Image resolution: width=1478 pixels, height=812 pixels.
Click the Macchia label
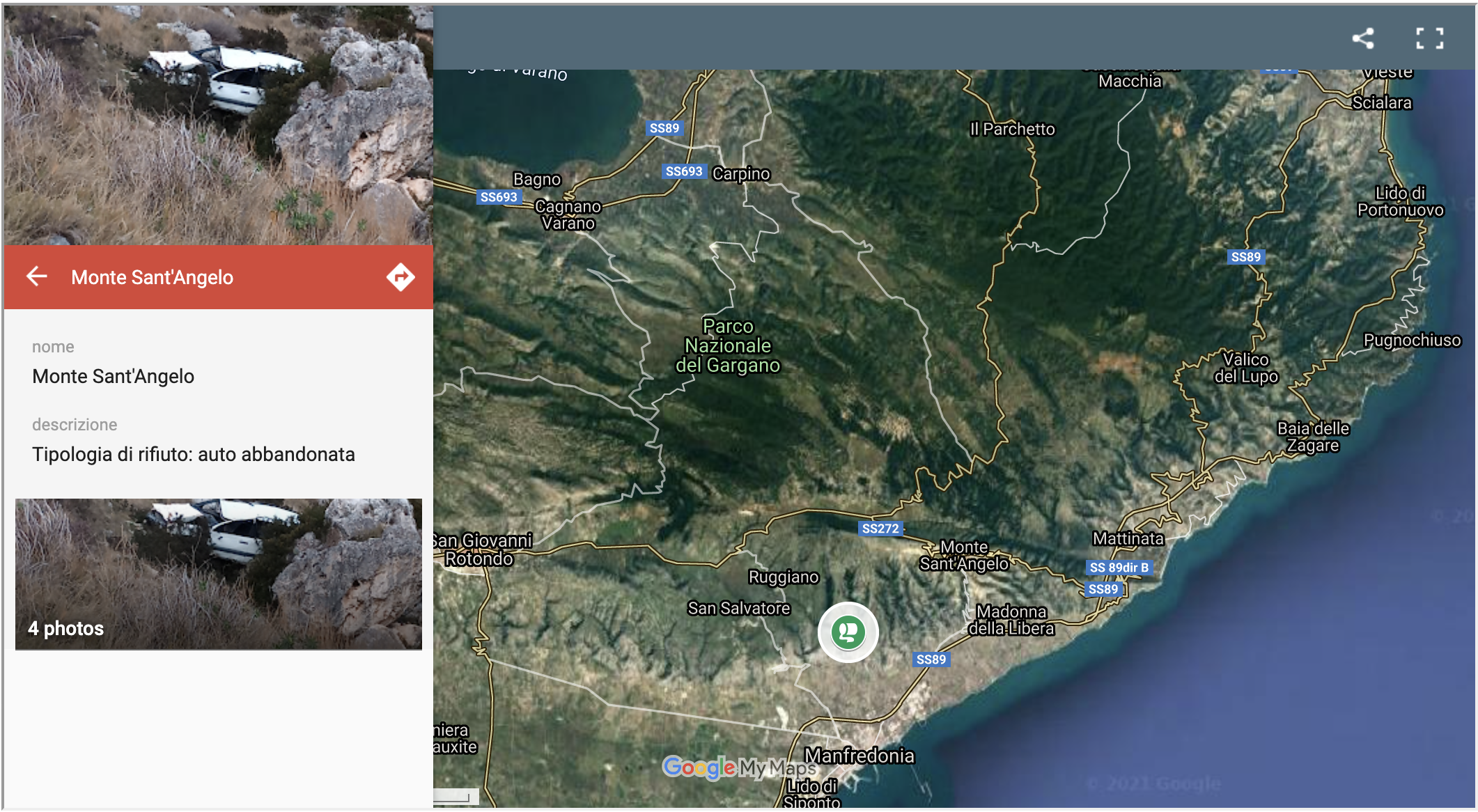[1130, 81]
